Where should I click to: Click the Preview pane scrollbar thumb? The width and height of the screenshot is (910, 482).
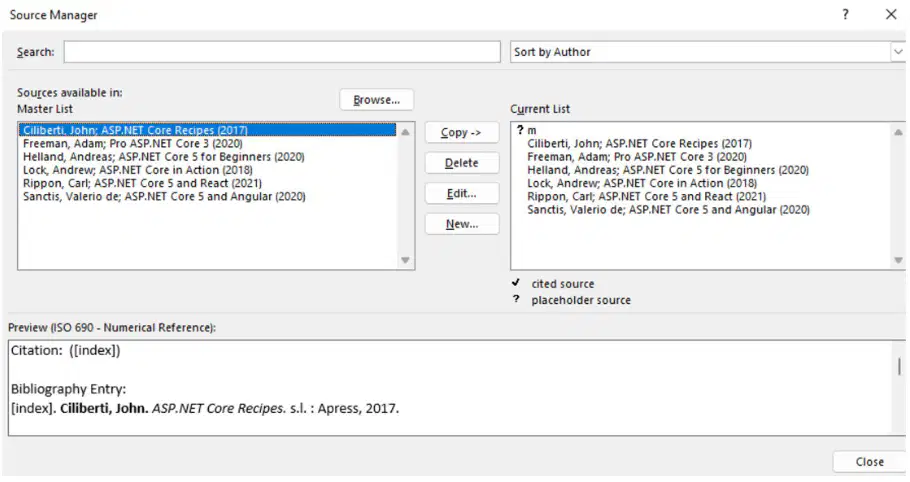[x=899, y=366]
